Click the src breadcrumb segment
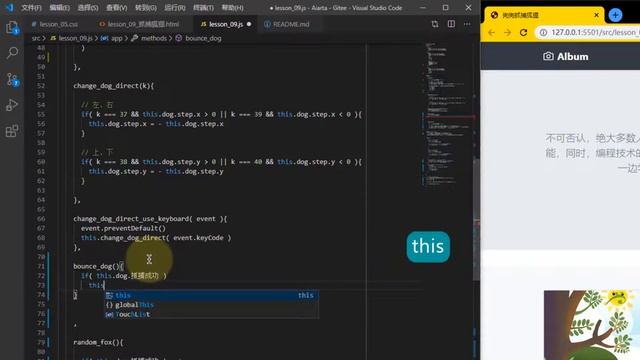The height and width of the screenshot is (360, 640). pos(36,38)
